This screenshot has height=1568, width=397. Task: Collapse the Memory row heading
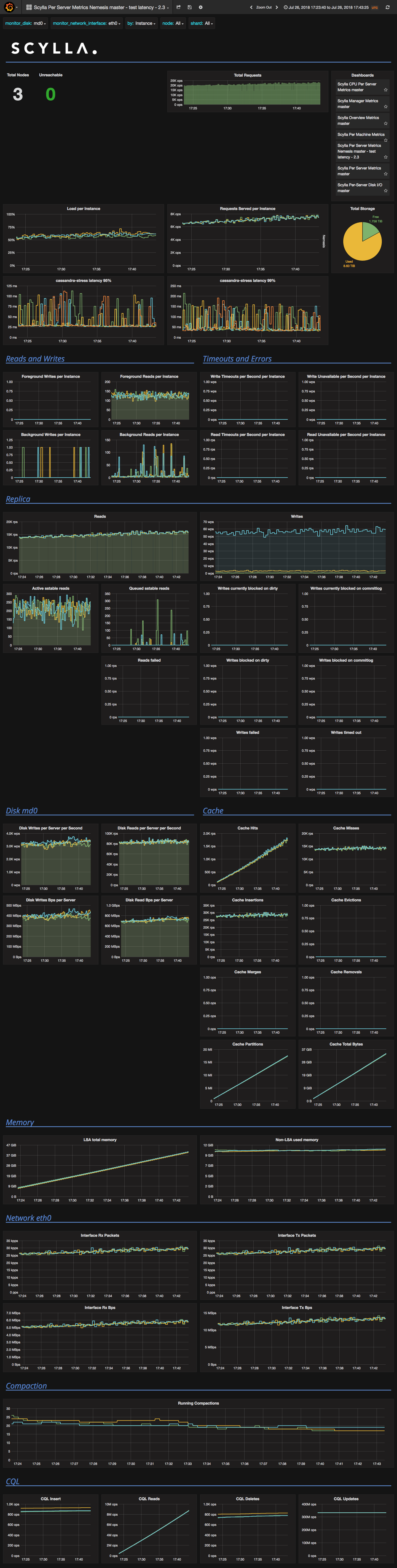pyautogui.click(x=20, y=1122)
